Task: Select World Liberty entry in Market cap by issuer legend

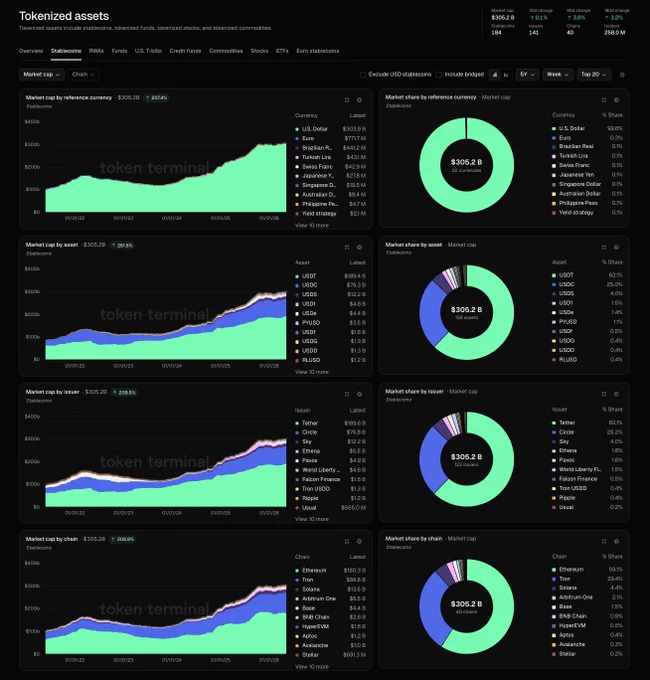Action: tap(330, 470)
